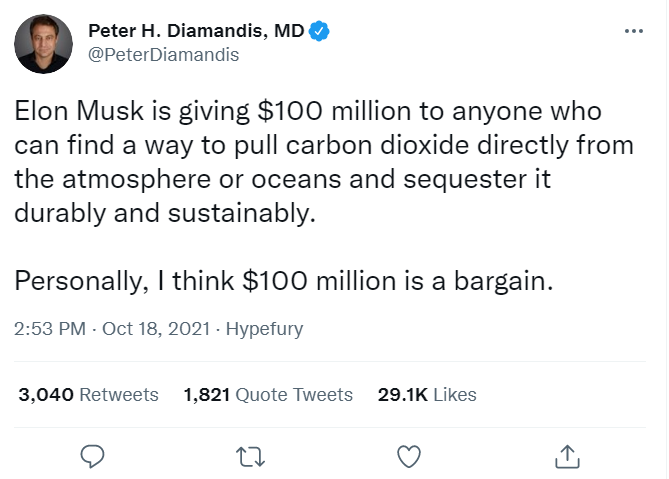
Task: Click the tweet line starting with Elon Musk
Action: tap(308, 111)
